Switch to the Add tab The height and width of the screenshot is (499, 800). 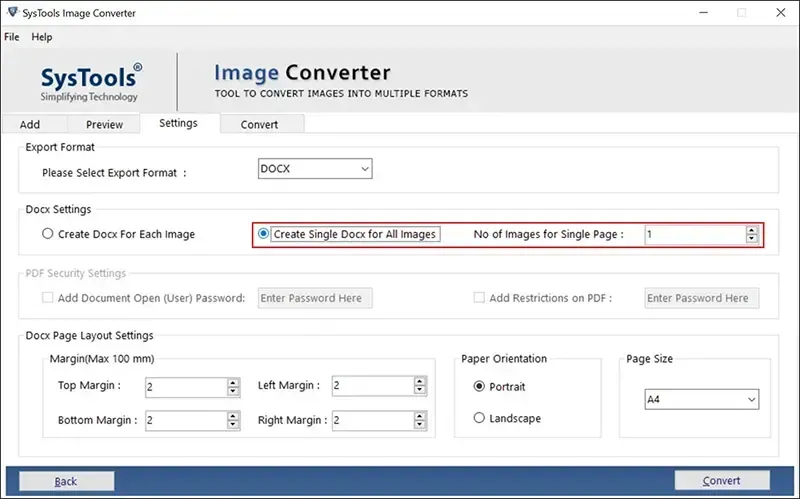30,124
